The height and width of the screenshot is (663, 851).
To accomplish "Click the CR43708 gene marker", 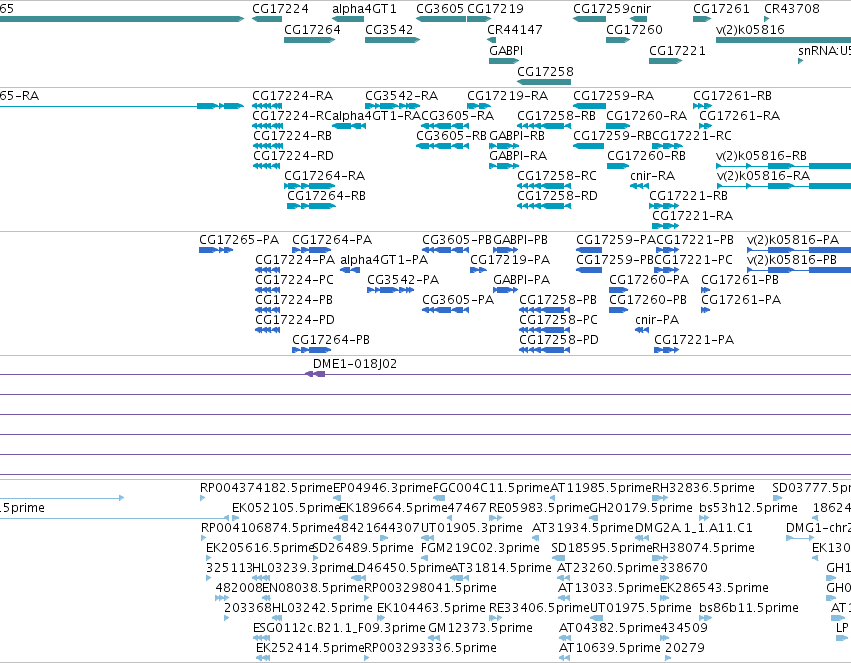I will [x=766, y=19].
